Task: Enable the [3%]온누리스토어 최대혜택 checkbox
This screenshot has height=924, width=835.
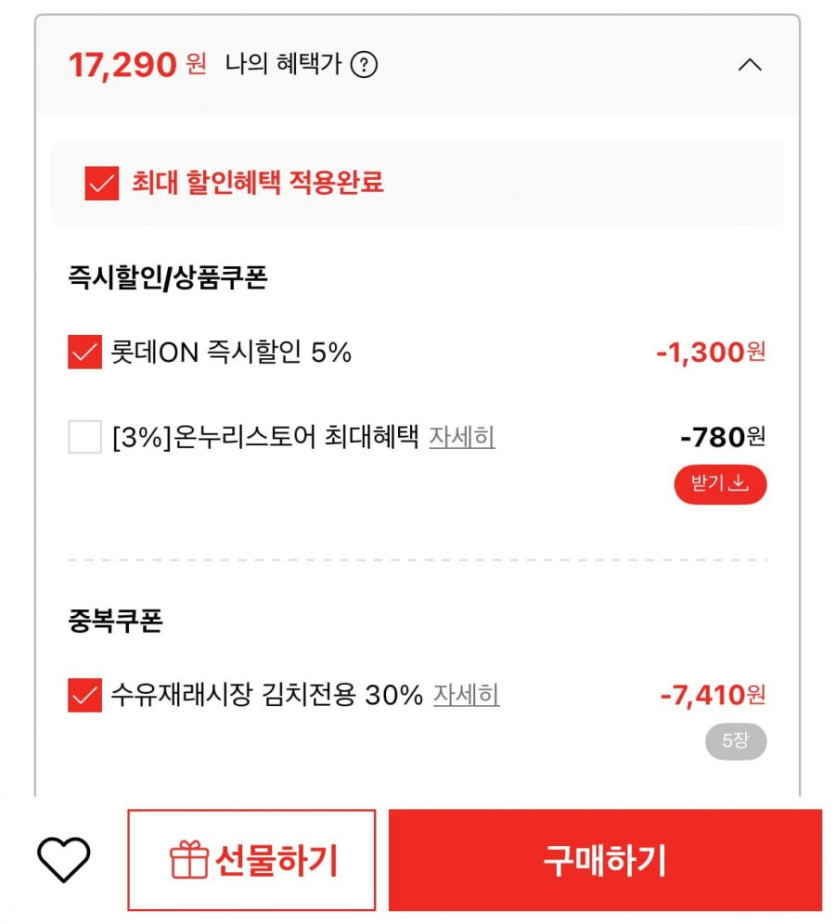Action: pos(85,437)
